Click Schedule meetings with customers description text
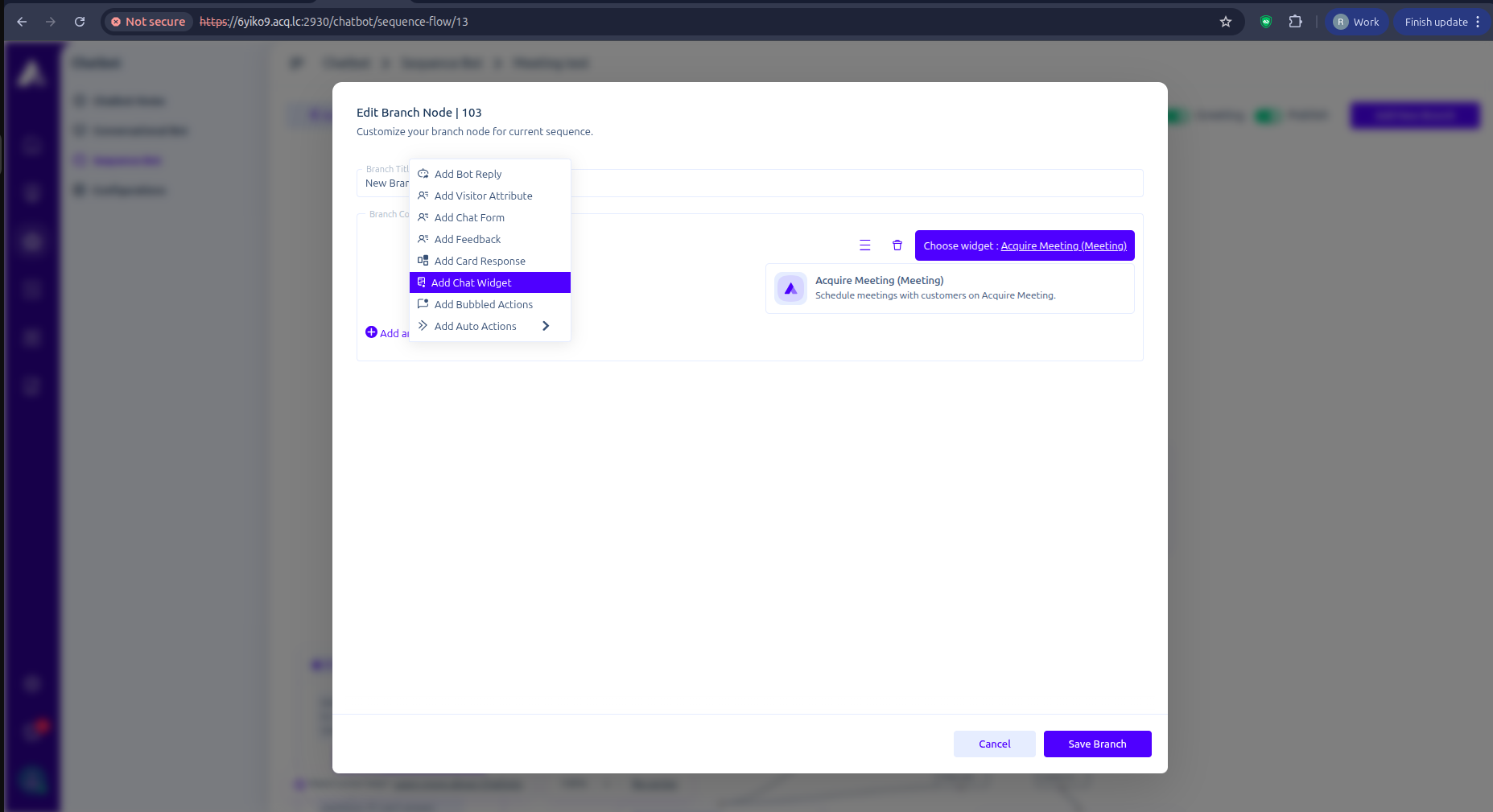This screenshot has width=1493, height=812. pyautogui.click(x=935, y=295)
